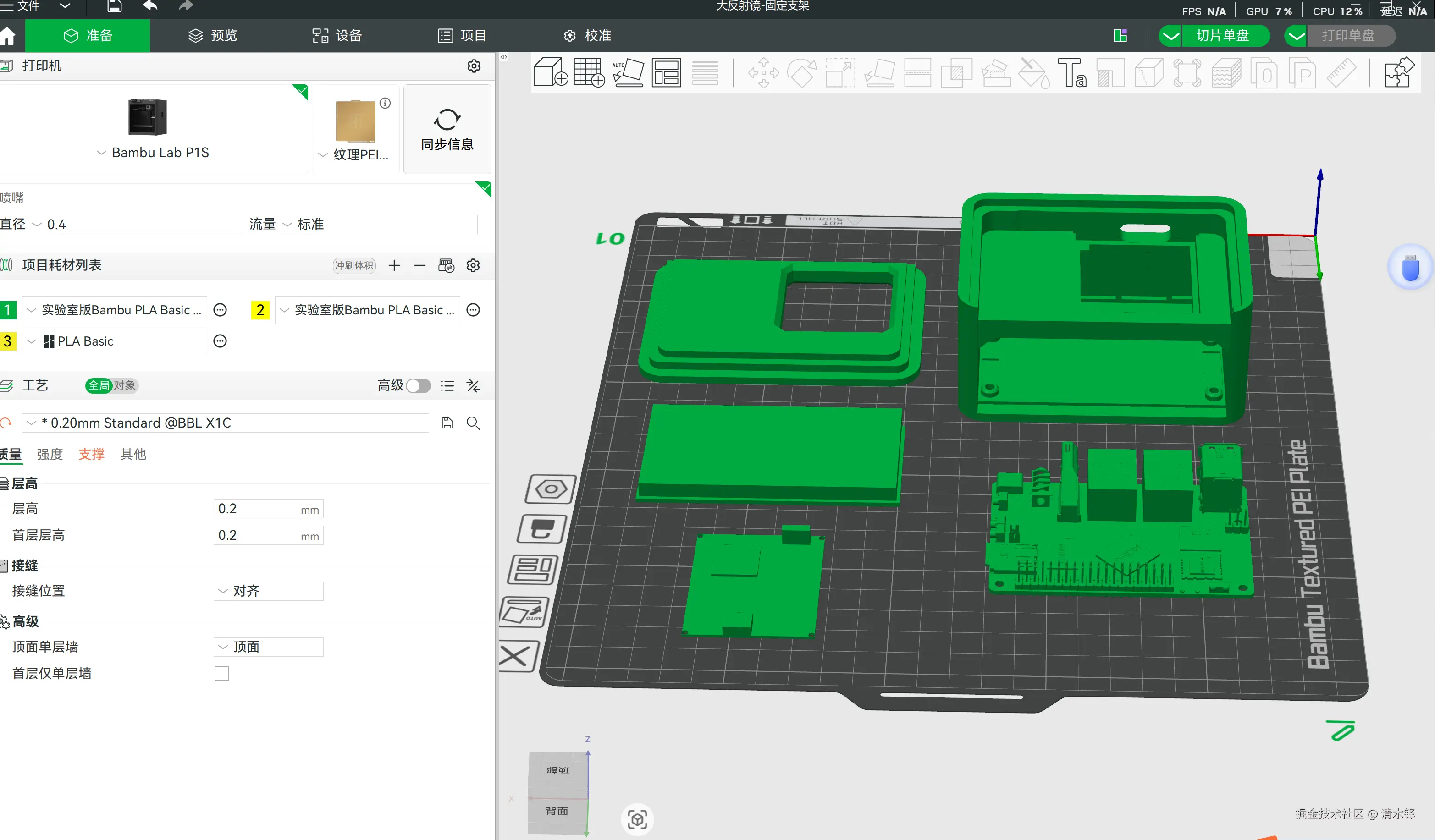This screenshot has height=840, width=1435.
Task: Click the Auto Orient icon
Action: tap(628, 72)
